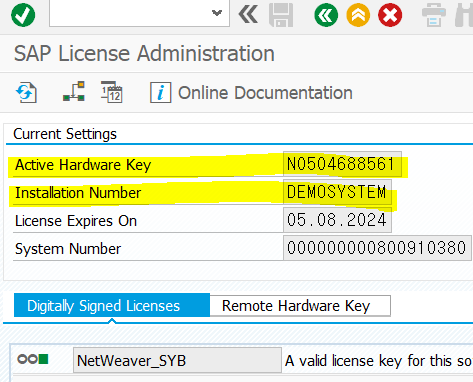This screenshot has height=382, width=473.
Task: Click the Print icon
Action: [x=434, y=15]
